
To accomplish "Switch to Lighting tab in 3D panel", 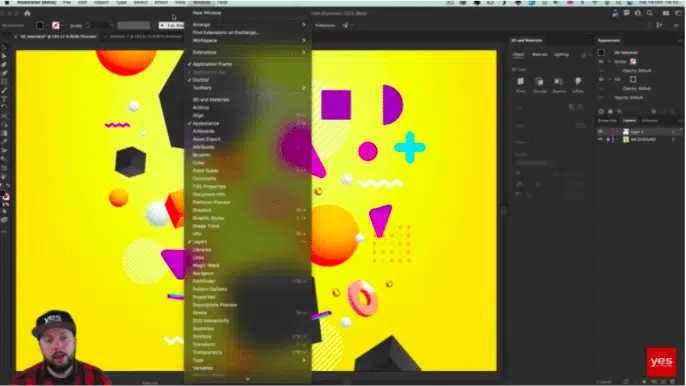I will (x=561, y=55).
